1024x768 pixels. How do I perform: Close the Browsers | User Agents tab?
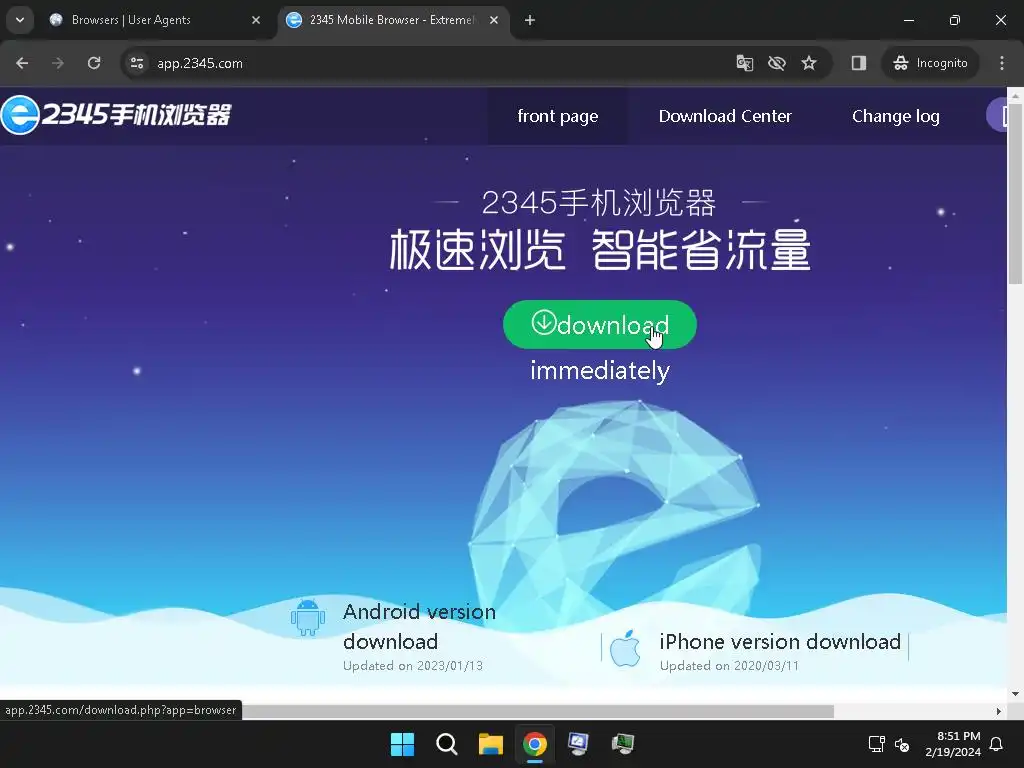(256, 20)
